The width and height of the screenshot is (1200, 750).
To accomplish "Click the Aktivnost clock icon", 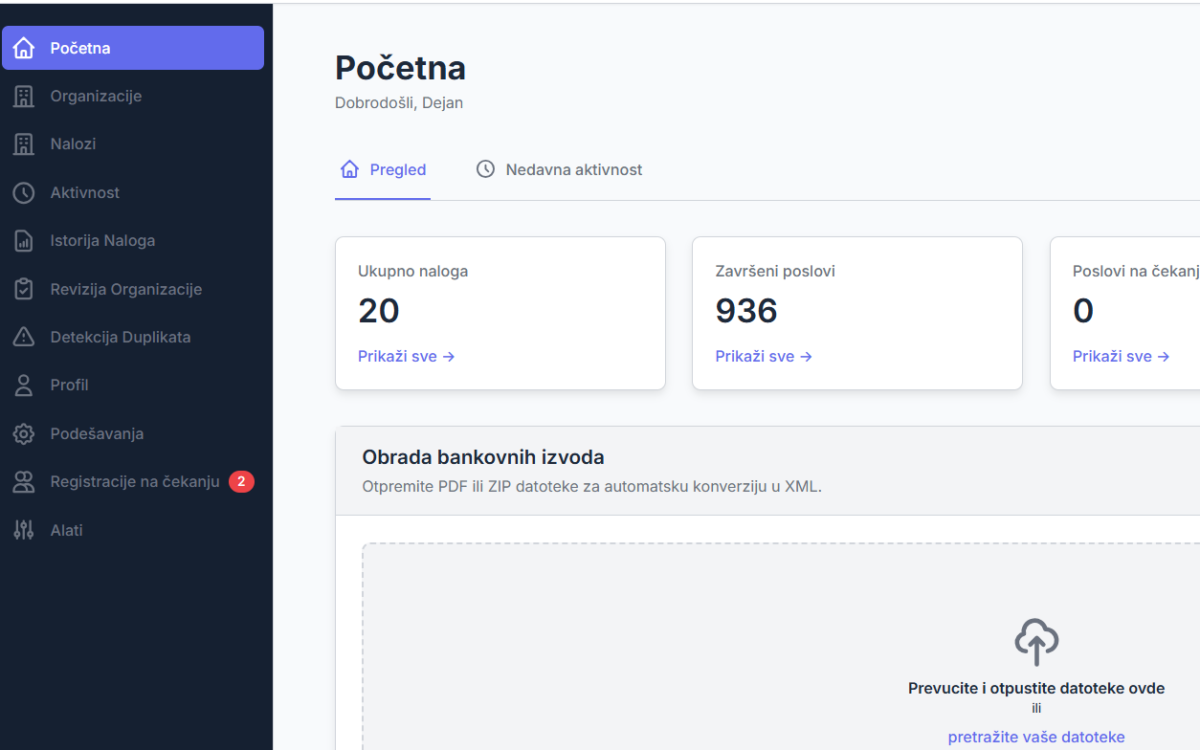I will (24, 193).
